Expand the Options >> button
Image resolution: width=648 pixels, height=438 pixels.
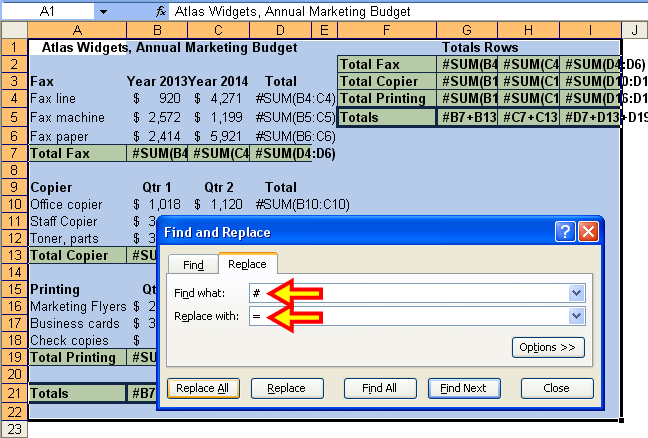point(548,348)
